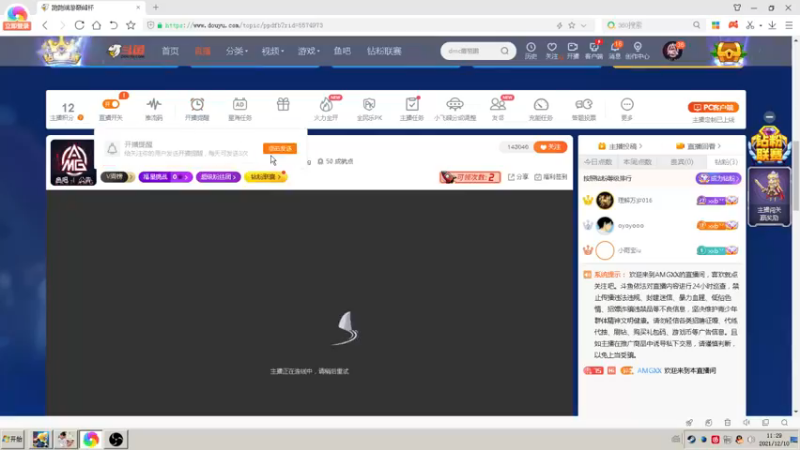Switch to the 贵宾(0) tab
The image size is (800, 450).
(x=682, y=162)
